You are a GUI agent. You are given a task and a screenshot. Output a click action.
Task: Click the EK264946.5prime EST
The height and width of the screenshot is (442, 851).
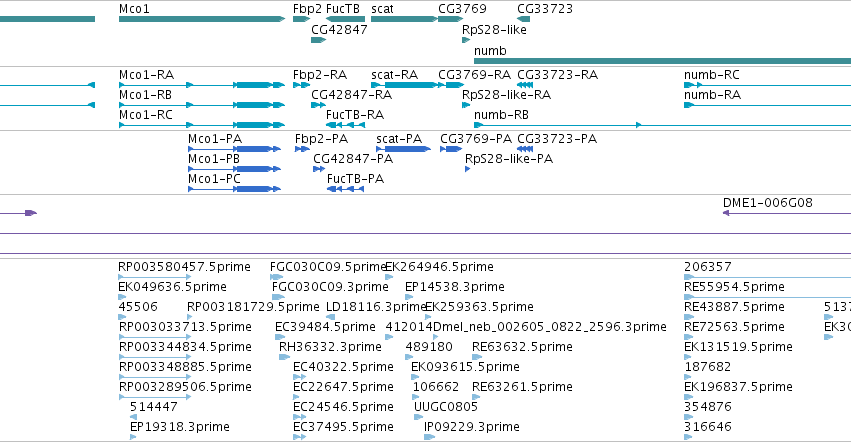440,267
